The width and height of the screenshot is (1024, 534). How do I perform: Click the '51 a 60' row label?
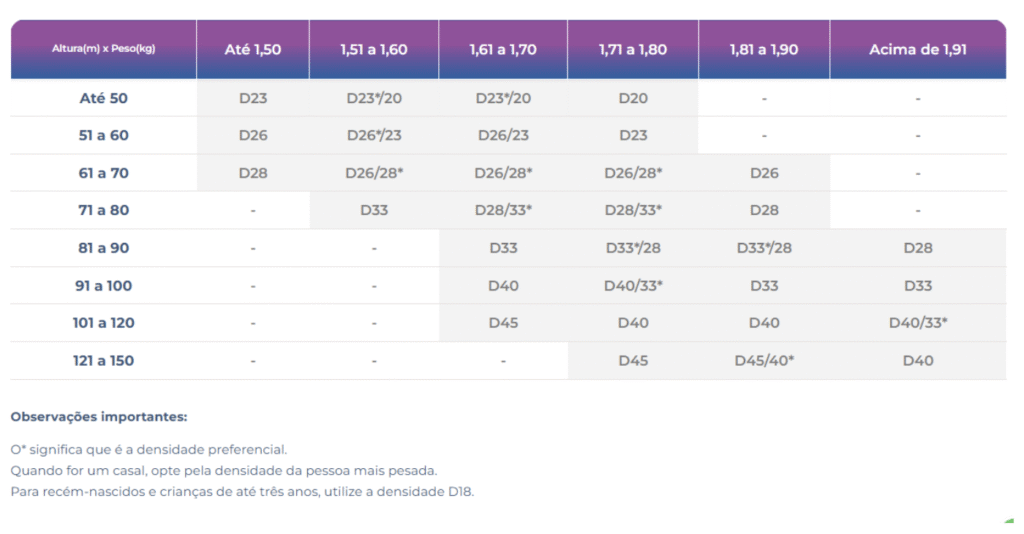tap(104, 135)
